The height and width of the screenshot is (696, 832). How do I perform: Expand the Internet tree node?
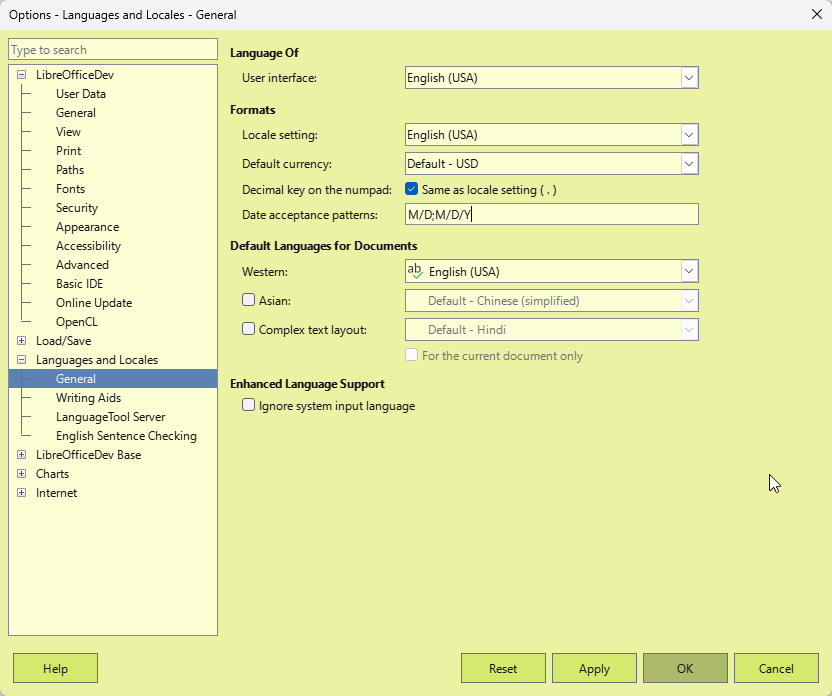(x=22, y=493)
